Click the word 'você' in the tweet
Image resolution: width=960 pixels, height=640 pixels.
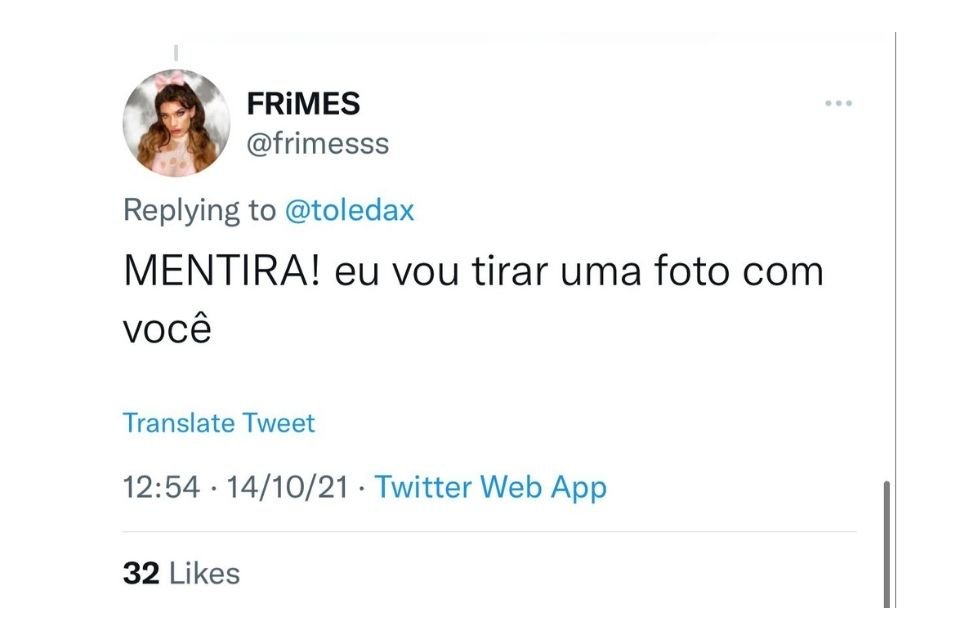[x=167, y=327]
